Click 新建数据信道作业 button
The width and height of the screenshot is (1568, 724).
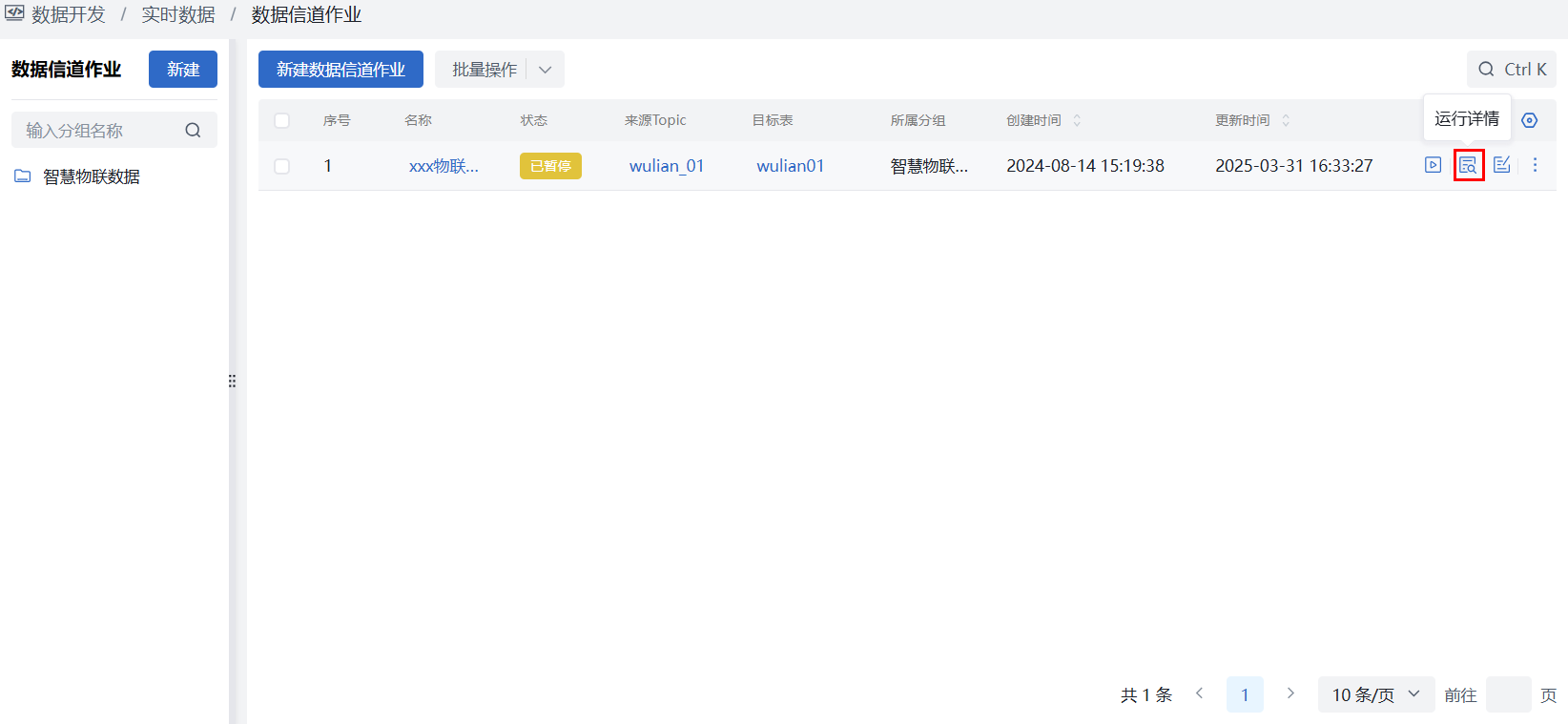coord(340,70)
